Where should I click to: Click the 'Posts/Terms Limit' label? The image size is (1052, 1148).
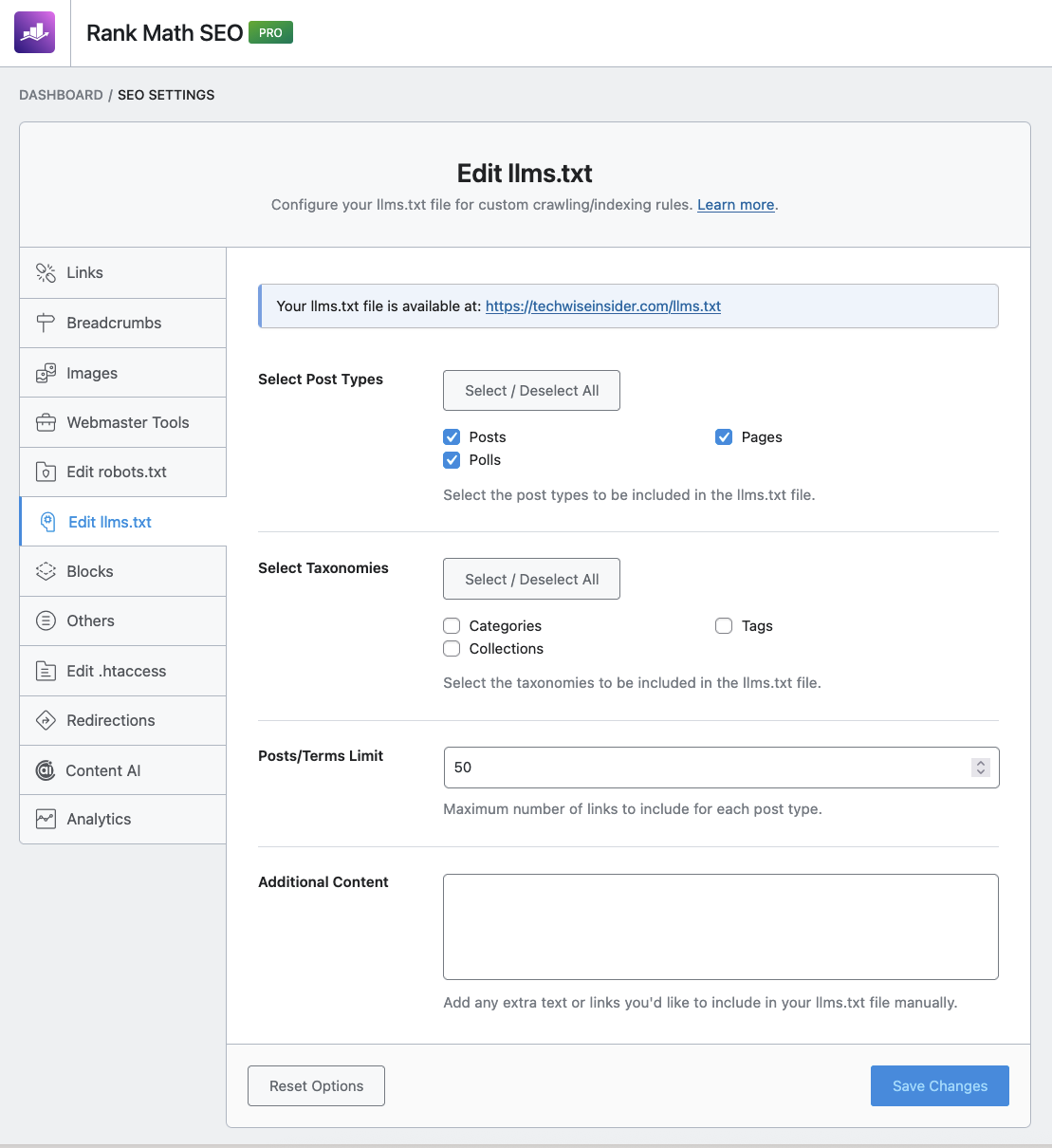pyautogui.click(x=321, y=756)
